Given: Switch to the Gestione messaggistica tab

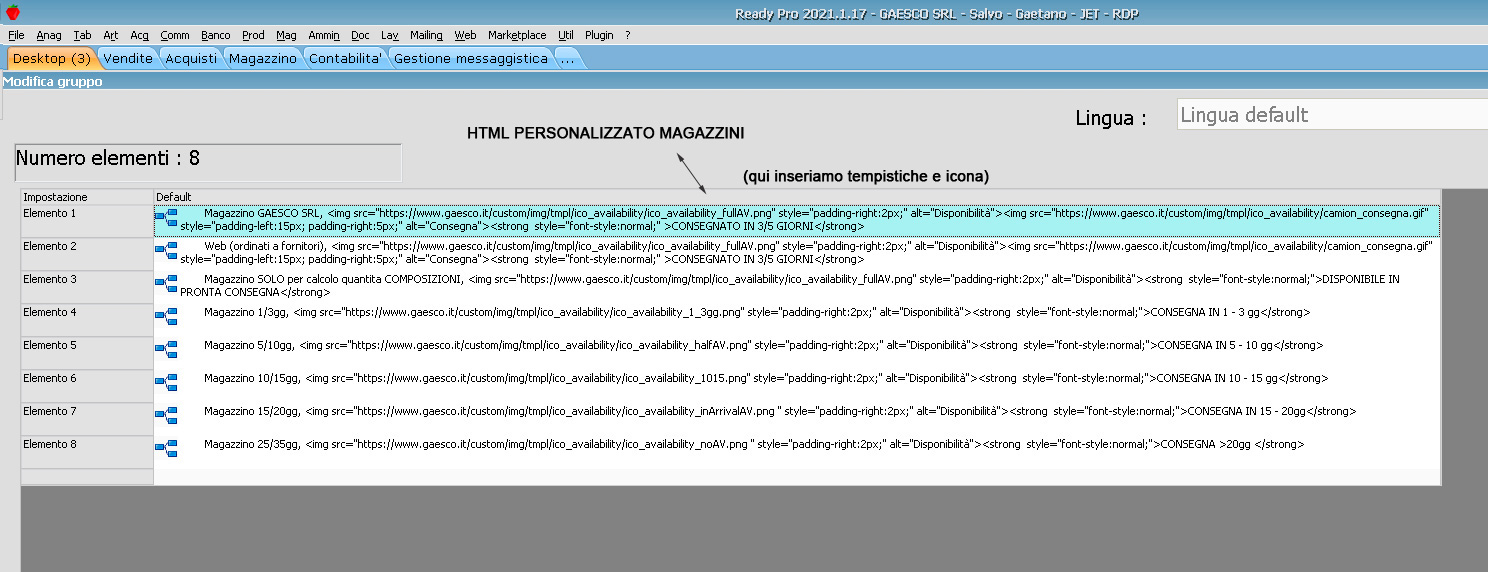Looking at the screenshot, I should (x=471, y=59).
